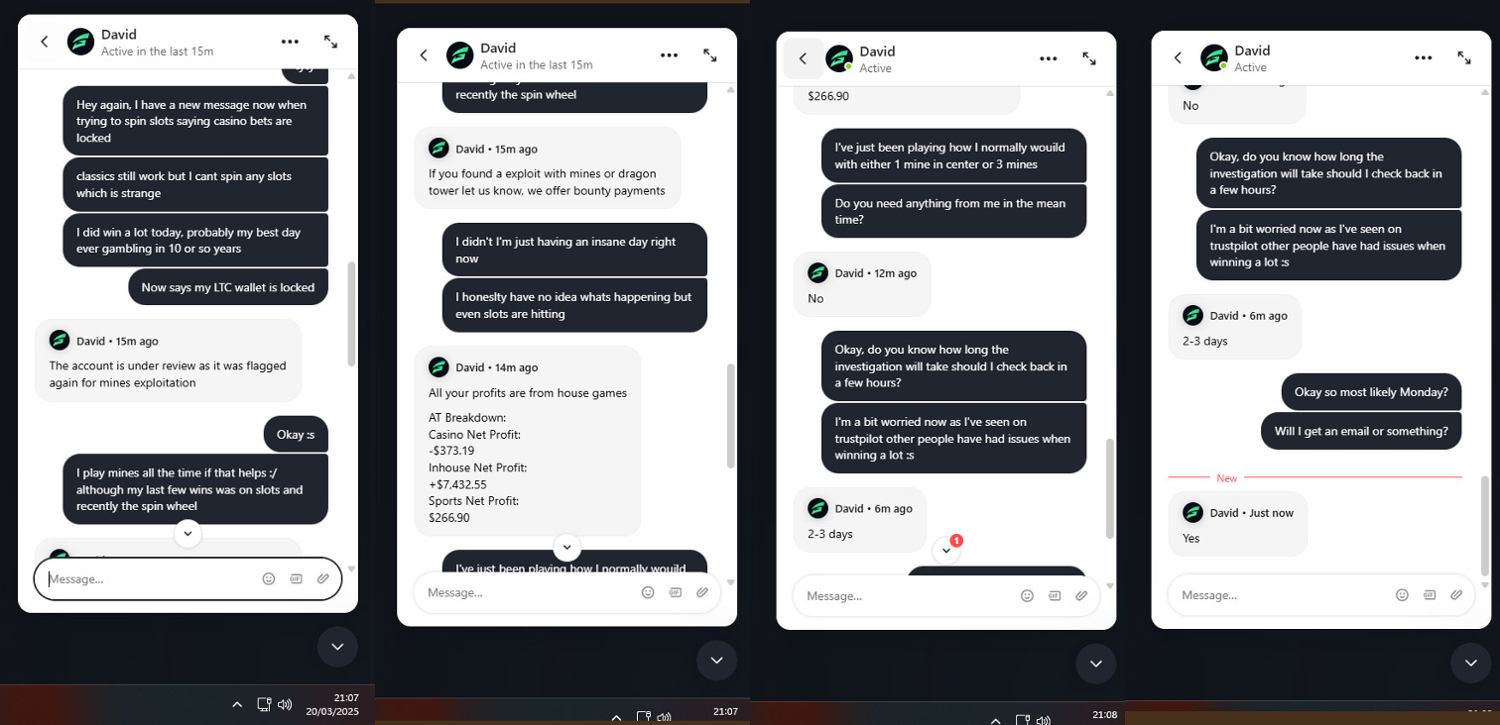This screenshot has height=725, width=1500.
Task: Jump to latest via chevron below Sports Net Profit
Action: pyautogui.click(x=567, y=547)
